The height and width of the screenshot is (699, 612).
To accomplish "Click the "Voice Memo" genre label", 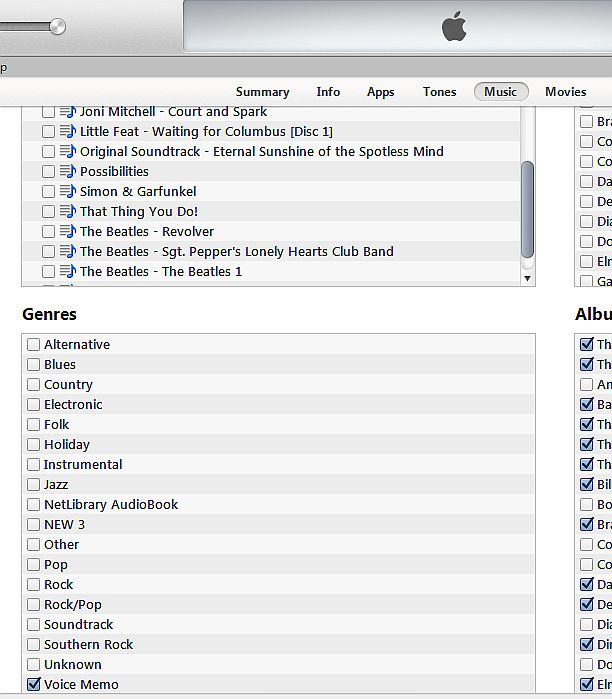I will point(81,684).
